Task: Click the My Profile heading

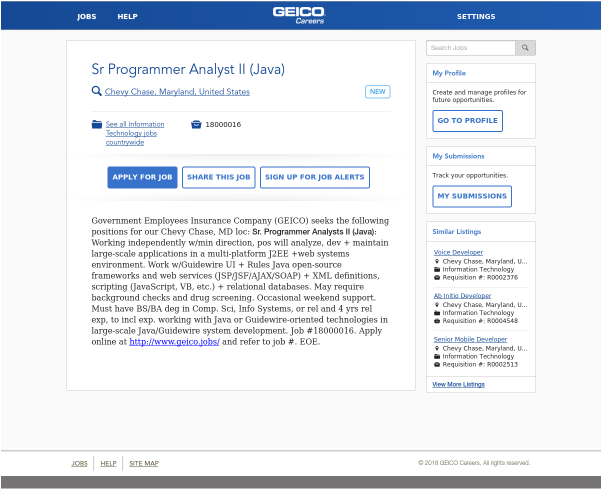Action: coord(449,73)
